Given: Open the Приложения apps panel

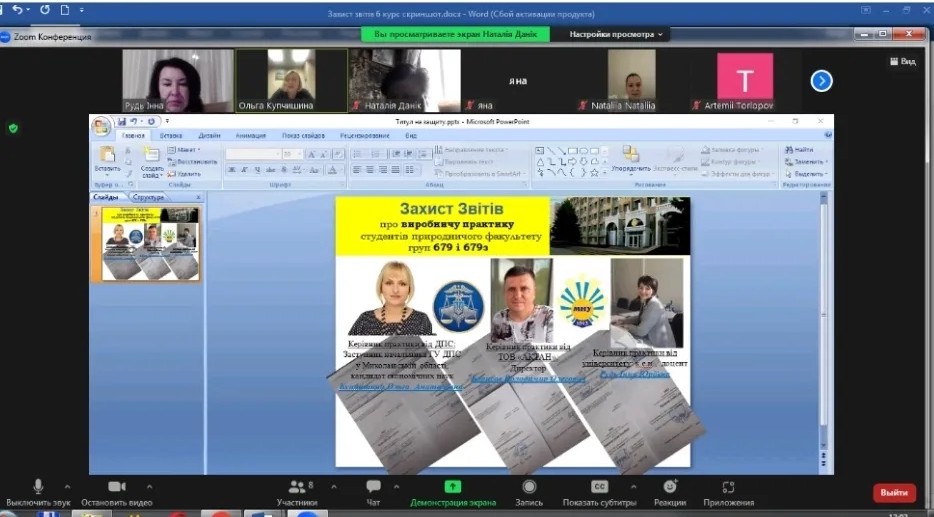Looking at the screenshot, I should (728, 488).
